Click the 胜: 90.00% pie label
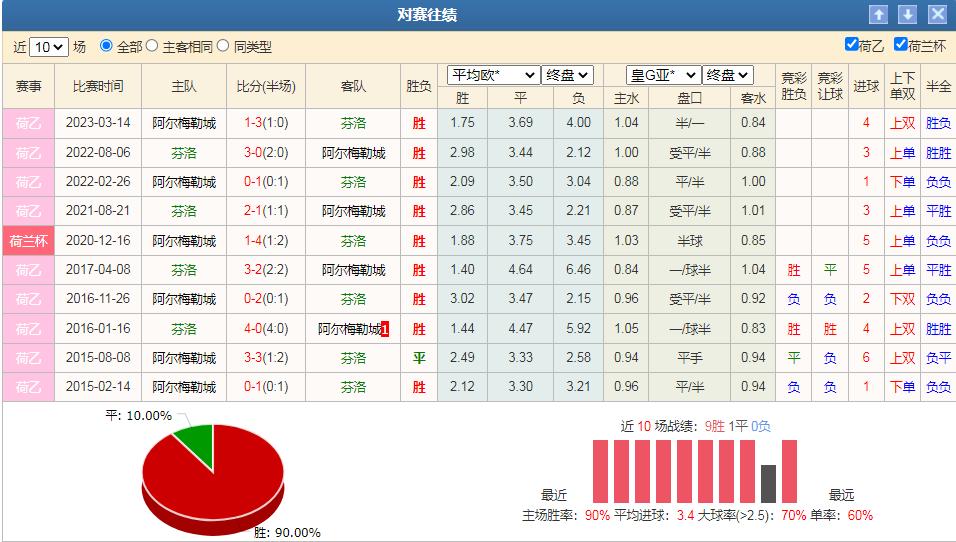Screen dimensions: 956x542 coord(287,532)
